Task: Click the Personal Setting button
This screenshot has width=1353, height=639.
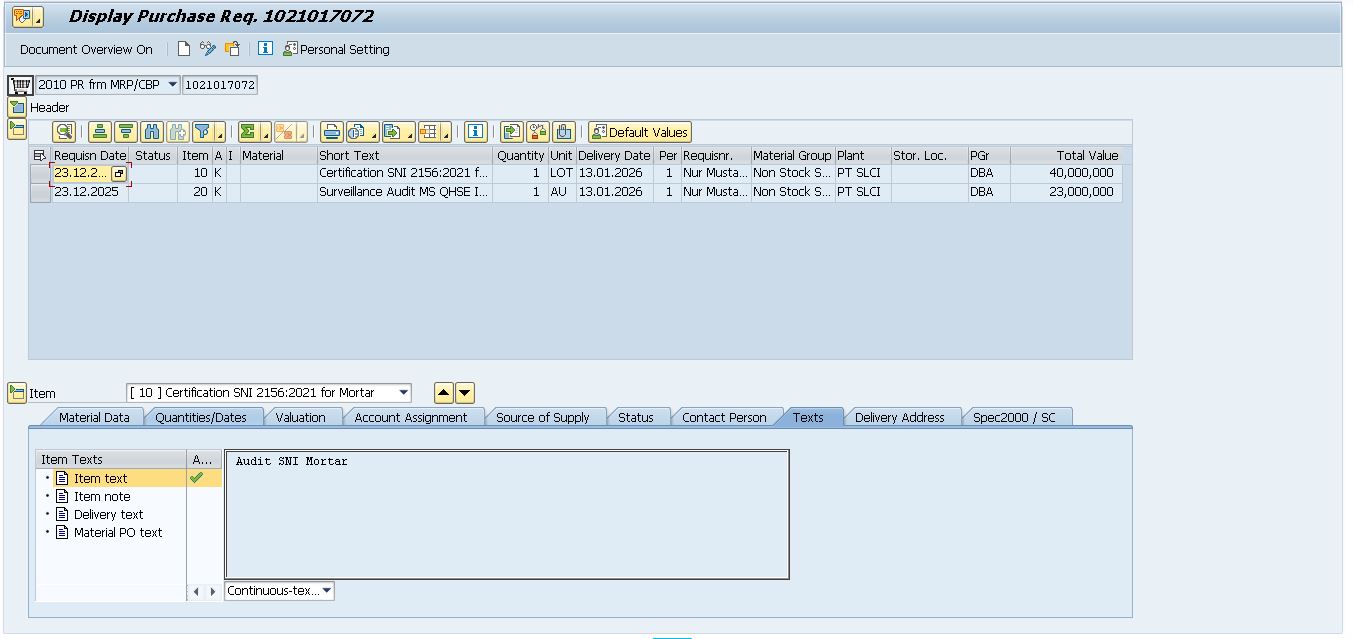Action: pyautogui.click(x=336, y=49)
